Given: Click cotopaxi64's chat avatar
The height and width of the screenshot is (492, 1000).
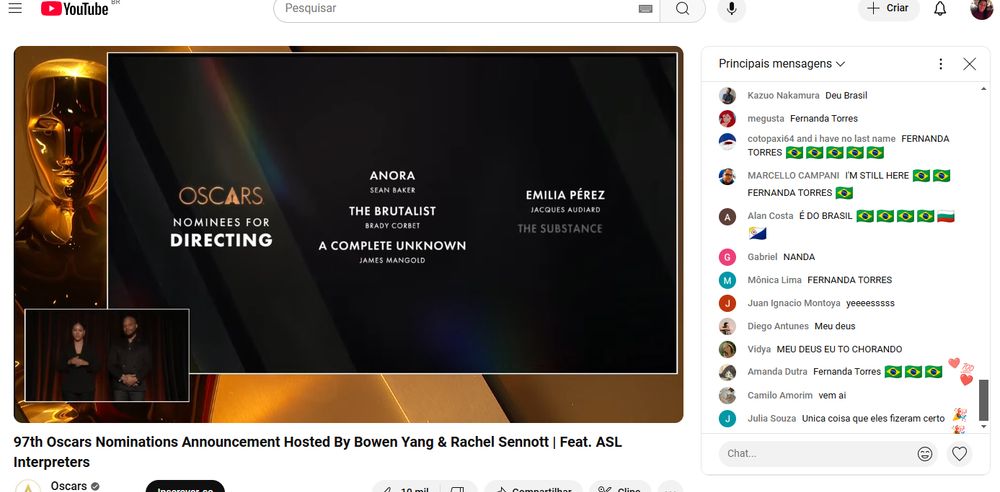Looking at the screenshot, I should pos(728,142).
